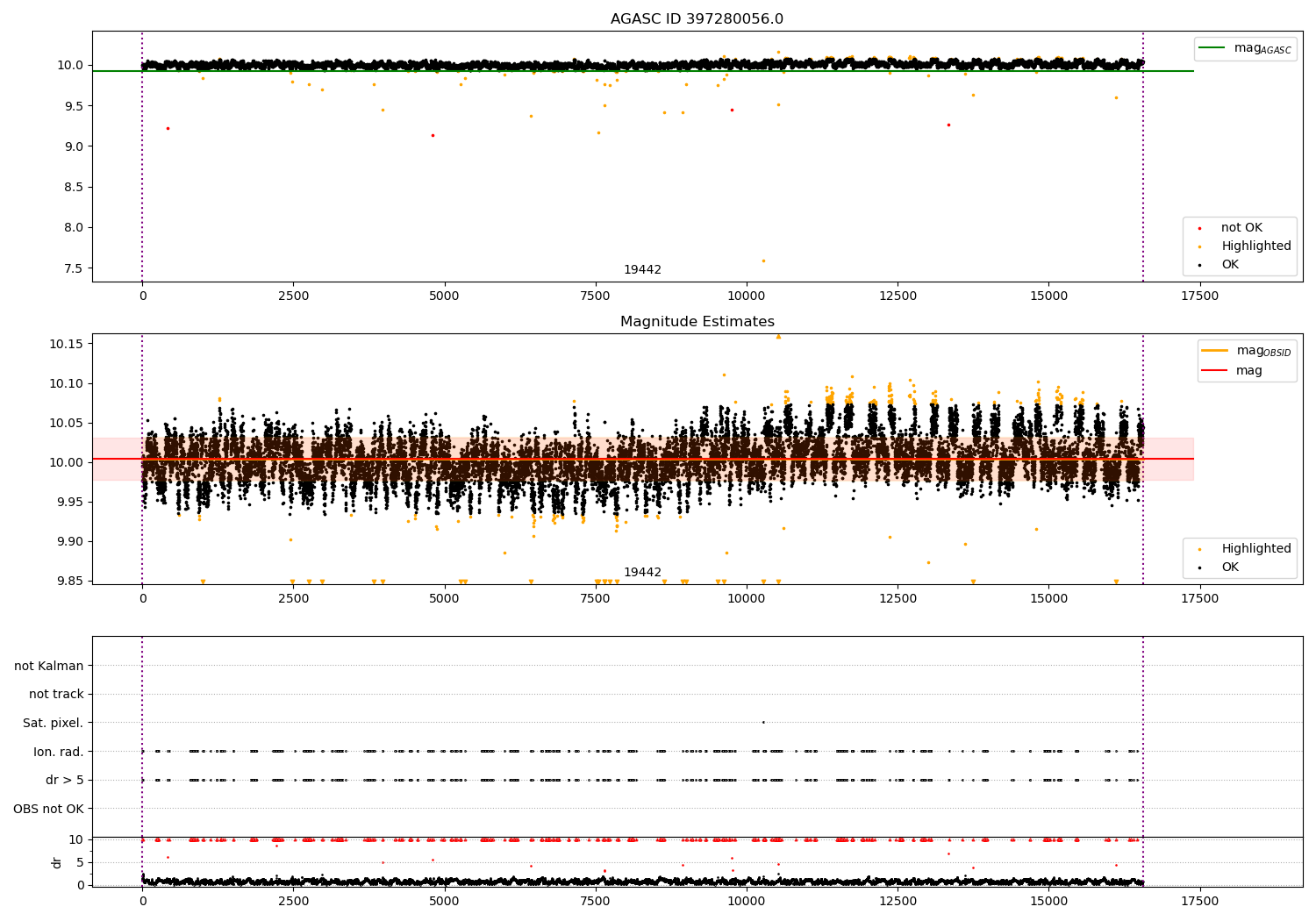This screenshot has width=1316, height=921.
Task: Click the '19442' annotation in the middle plot
Action: click(x=642, y=573)
